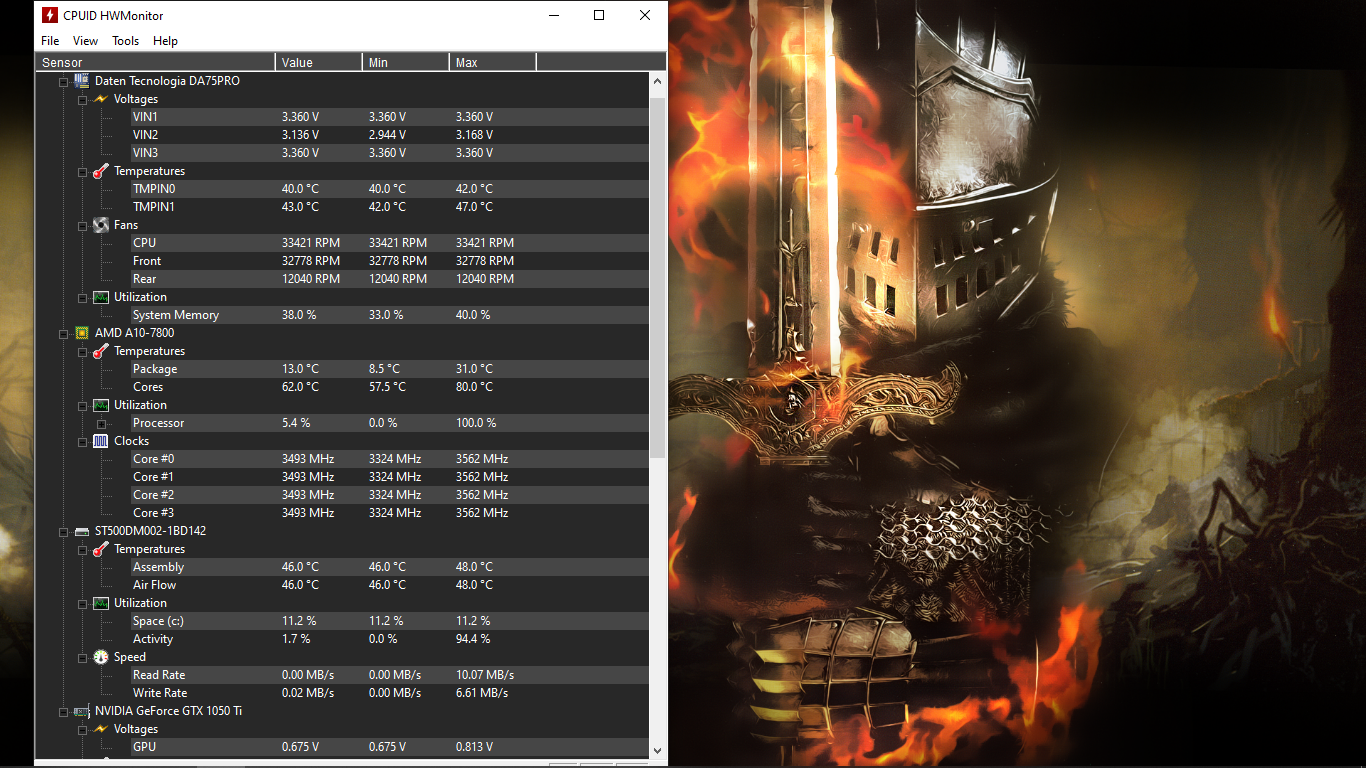Collapse the AMD A10-7800 node
Viewport: 1366px width, 768px height.
click(64, 333)
